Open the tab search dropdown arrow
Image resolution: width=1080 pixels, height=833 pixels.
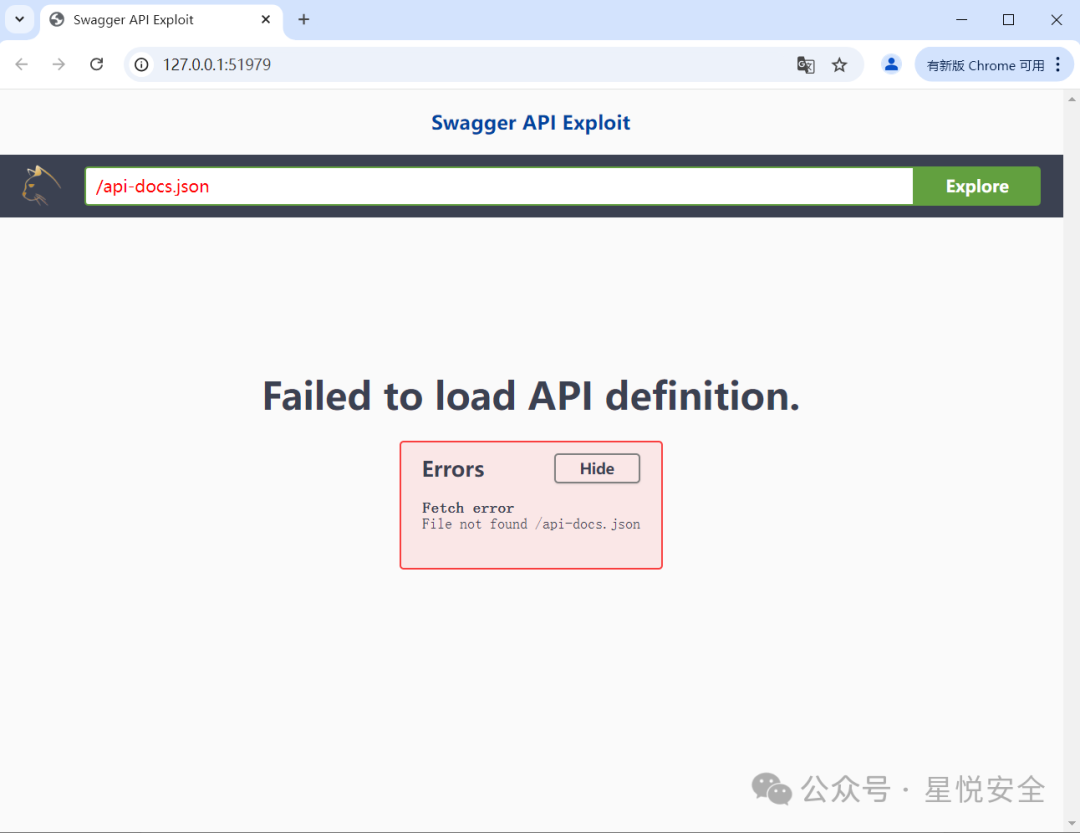tap(19, 19)
